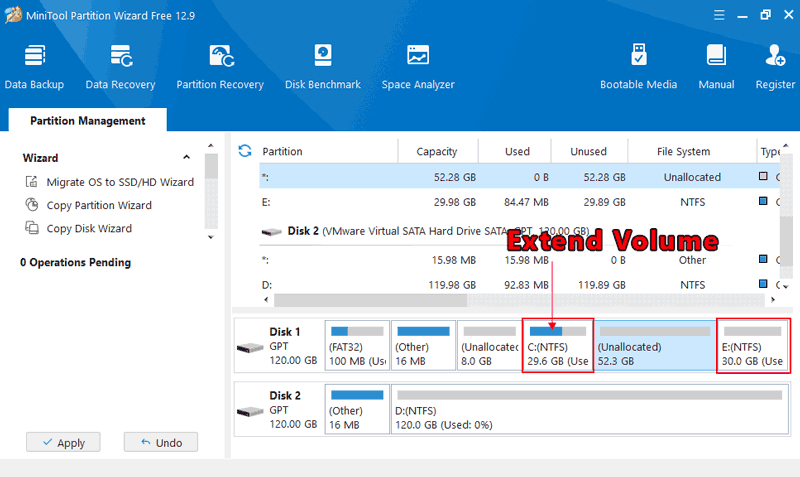Select the Partition Management tab
This screenshot has height=477, width=800.
87,121
